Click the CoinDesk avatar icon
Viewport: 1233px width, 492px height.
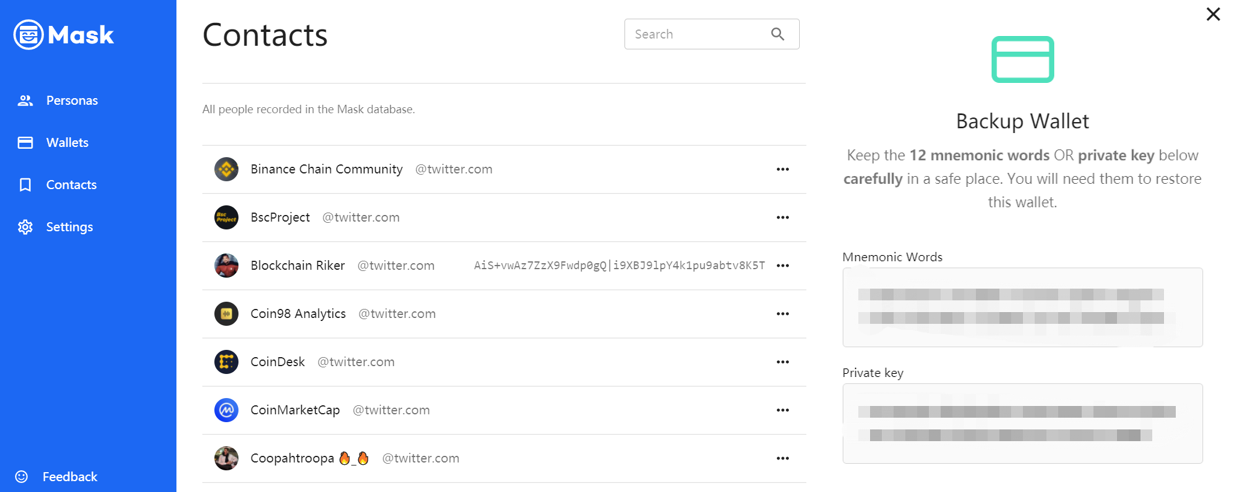[226, 362]
